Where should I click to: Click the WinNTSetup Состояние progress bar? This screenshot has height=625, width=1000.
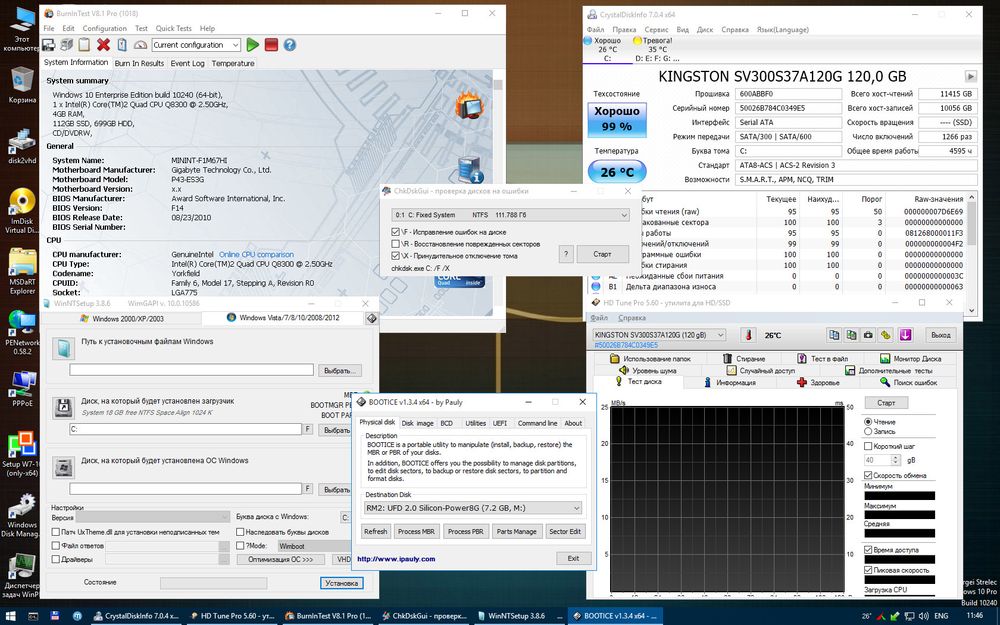[x=213, y=583]
